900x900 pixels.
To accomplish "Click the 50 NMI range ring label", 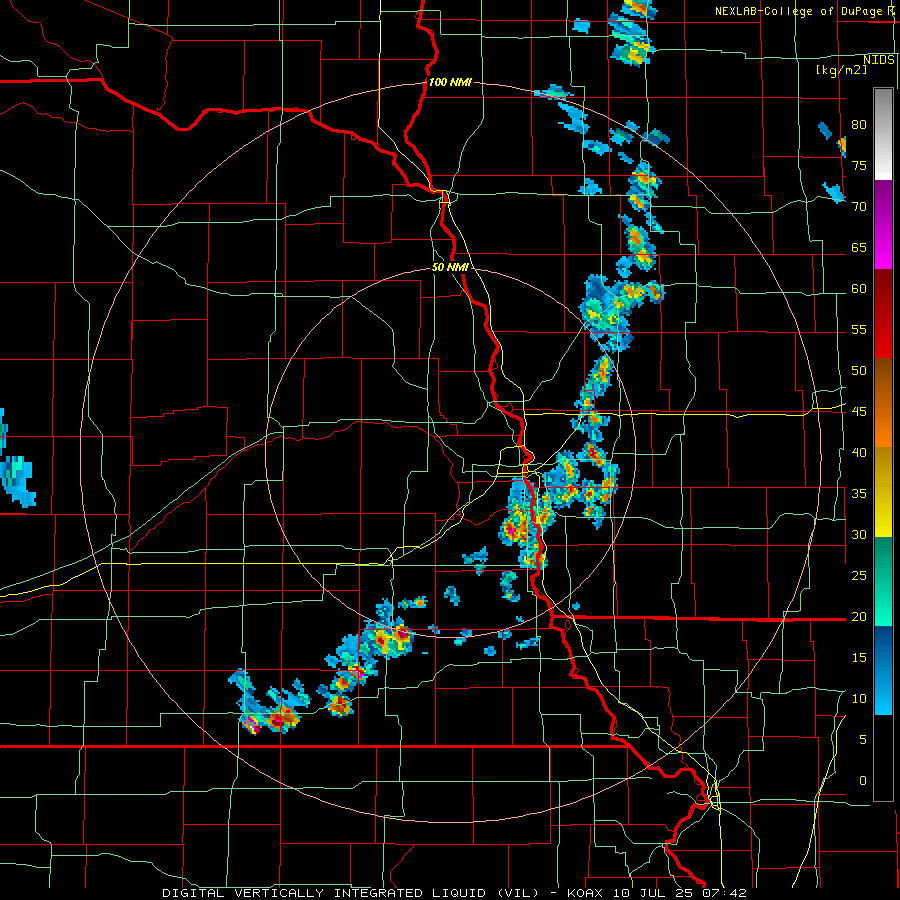I will pyautogui.click(x=450, y=267).
